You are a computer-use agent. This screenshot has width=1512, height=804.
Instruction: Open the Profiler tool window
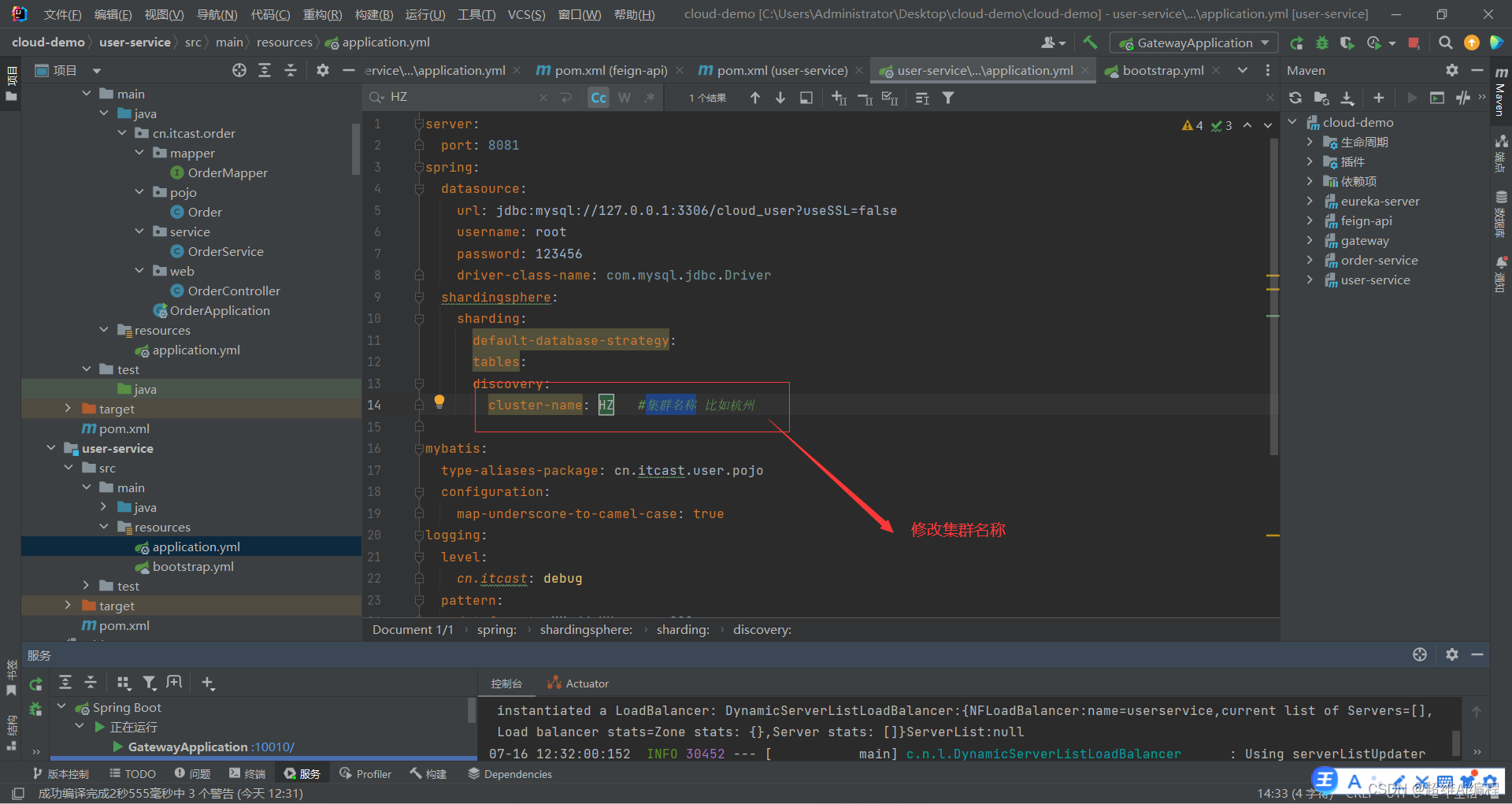point(365,774)
